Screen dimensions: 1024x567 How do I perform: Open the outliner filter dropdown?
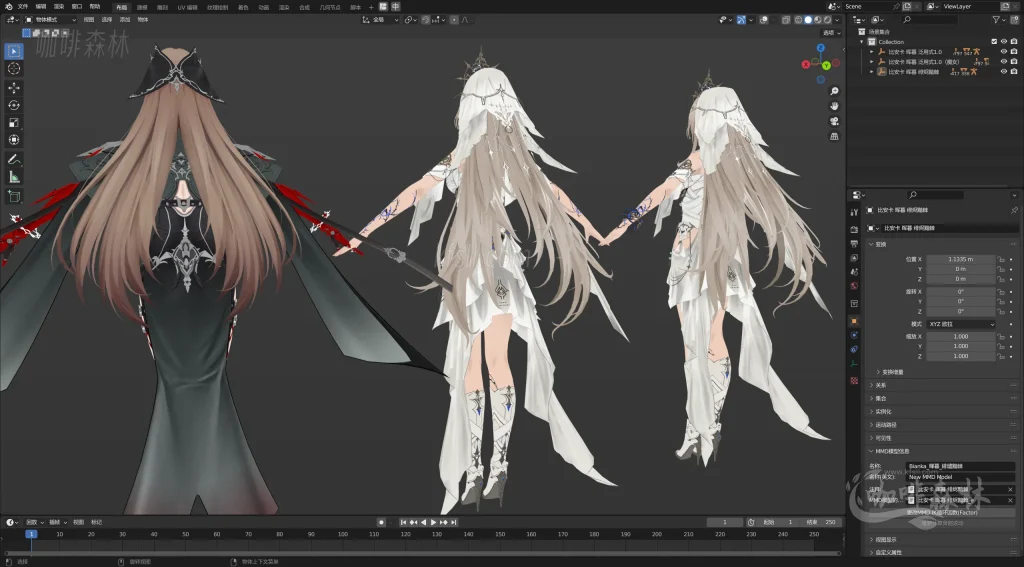[x=999, y=20]
